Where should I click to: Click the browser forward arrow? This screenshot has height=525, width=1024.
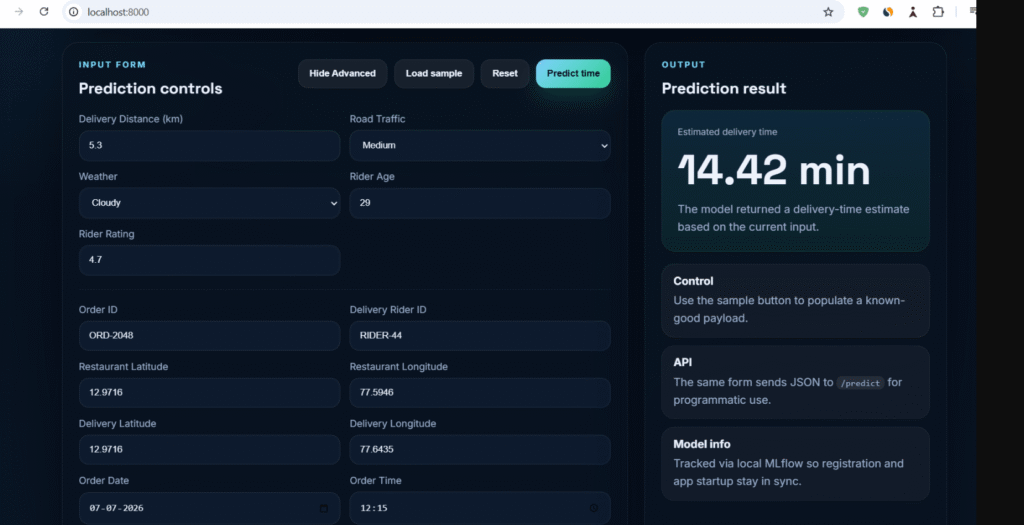pos(19,12)
